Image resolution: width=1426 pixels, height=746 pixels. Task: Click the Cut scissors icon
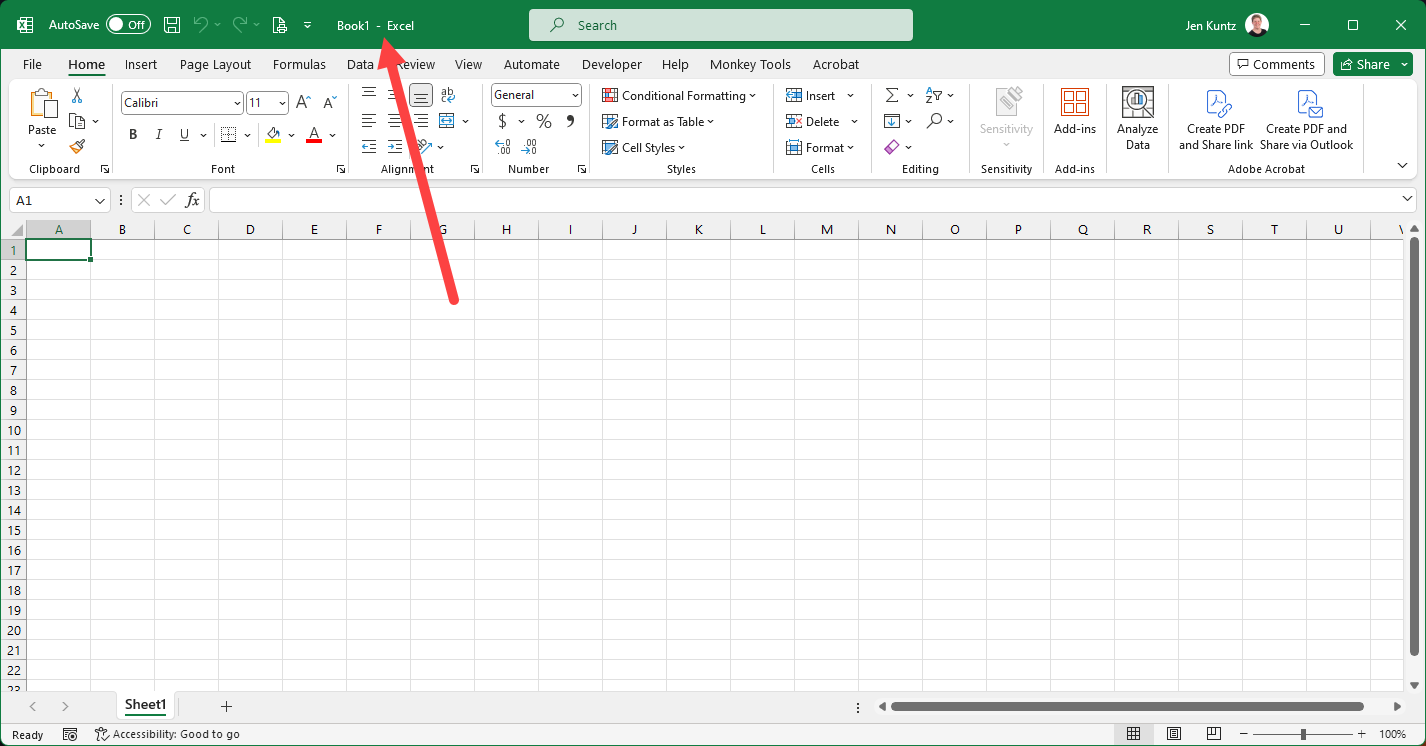tap(77, 96)
